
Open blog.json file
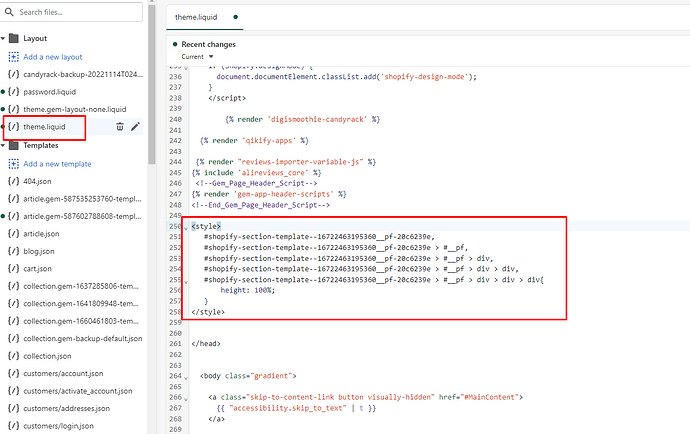pyautogui.click(x=39, y=251)
